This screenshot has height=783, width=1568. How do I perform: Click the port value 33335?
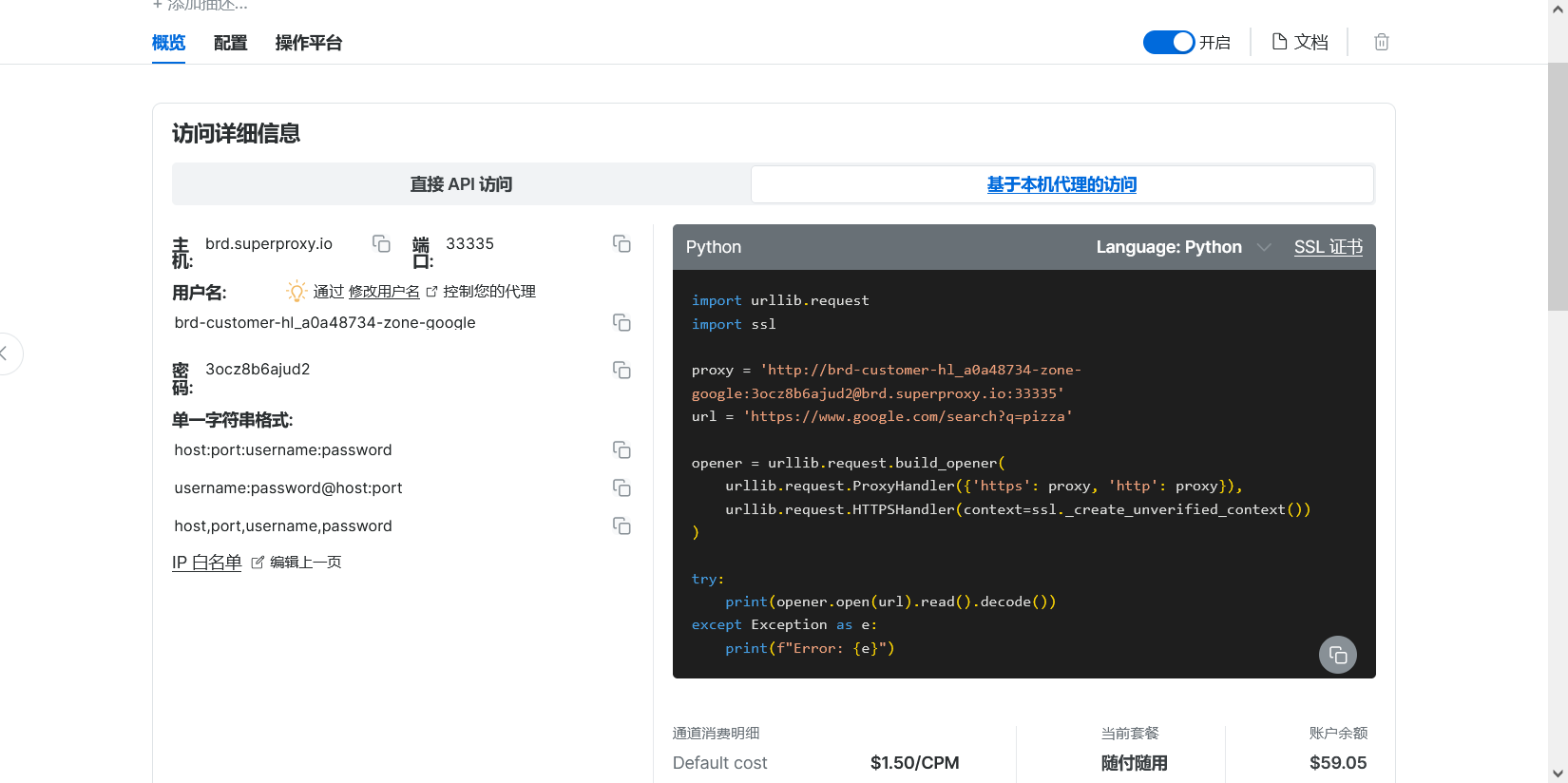(469, 244)
